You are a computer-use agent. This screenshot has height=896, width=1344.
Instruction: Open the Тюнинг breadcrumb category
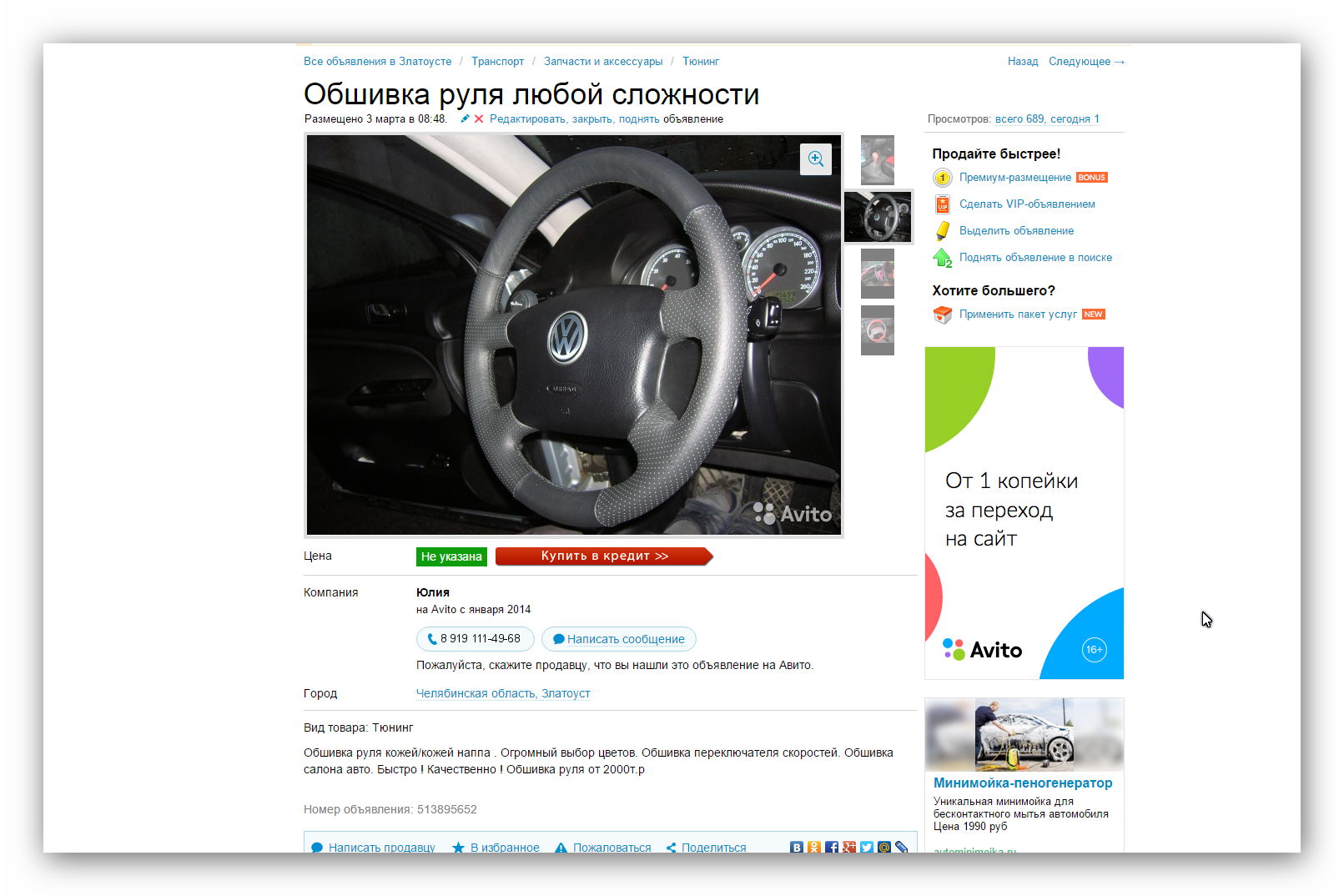pyautogui.click(x=701, y=62)
